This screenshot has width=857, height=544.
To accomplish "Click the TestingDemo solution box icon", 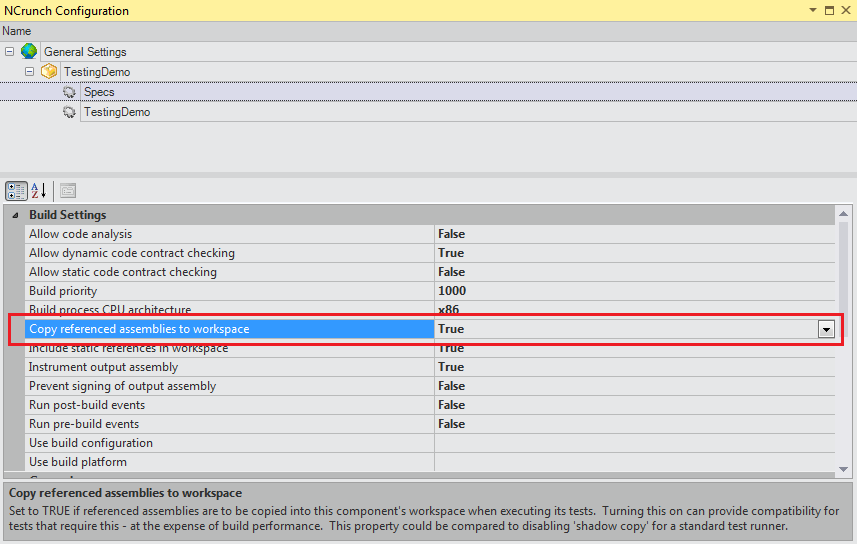I will tap(49, 72).
